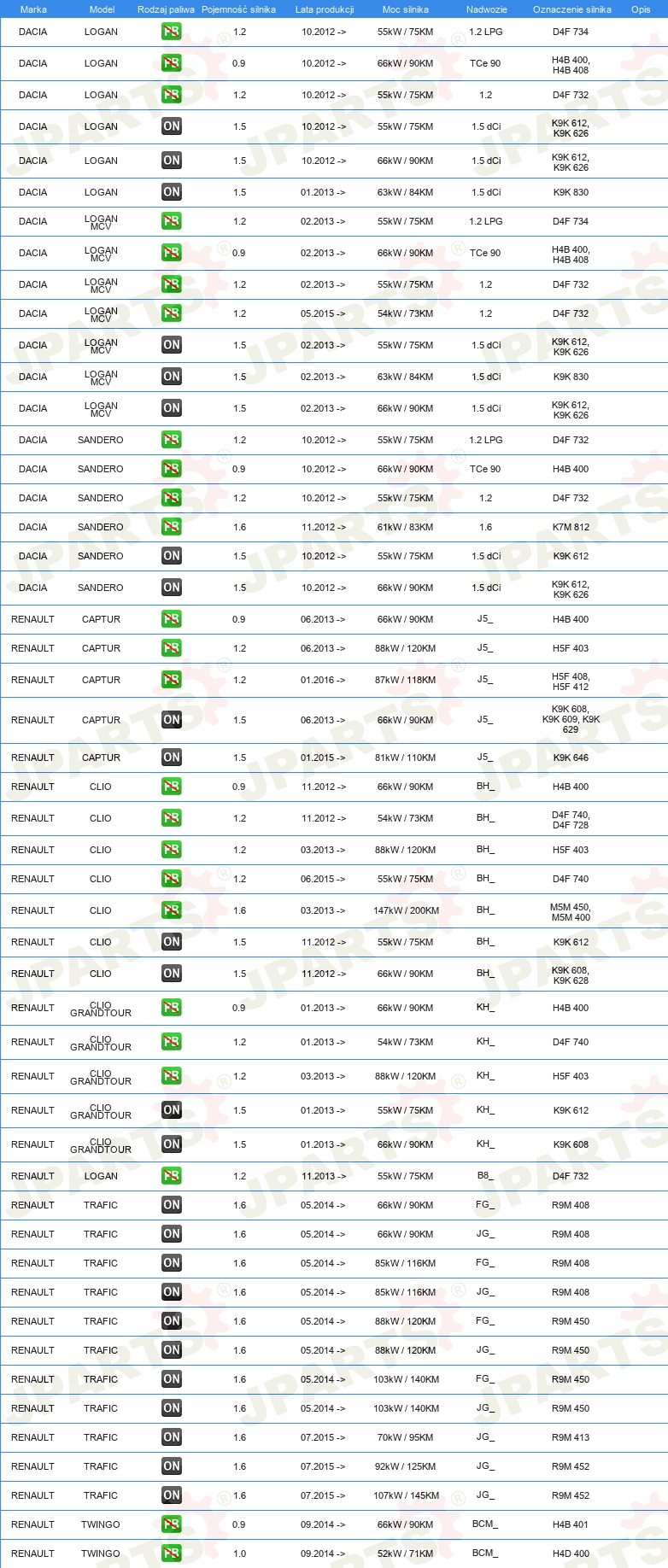Select engine code 'K9K 646'
668x1568 pixels.
click(571, 758)
